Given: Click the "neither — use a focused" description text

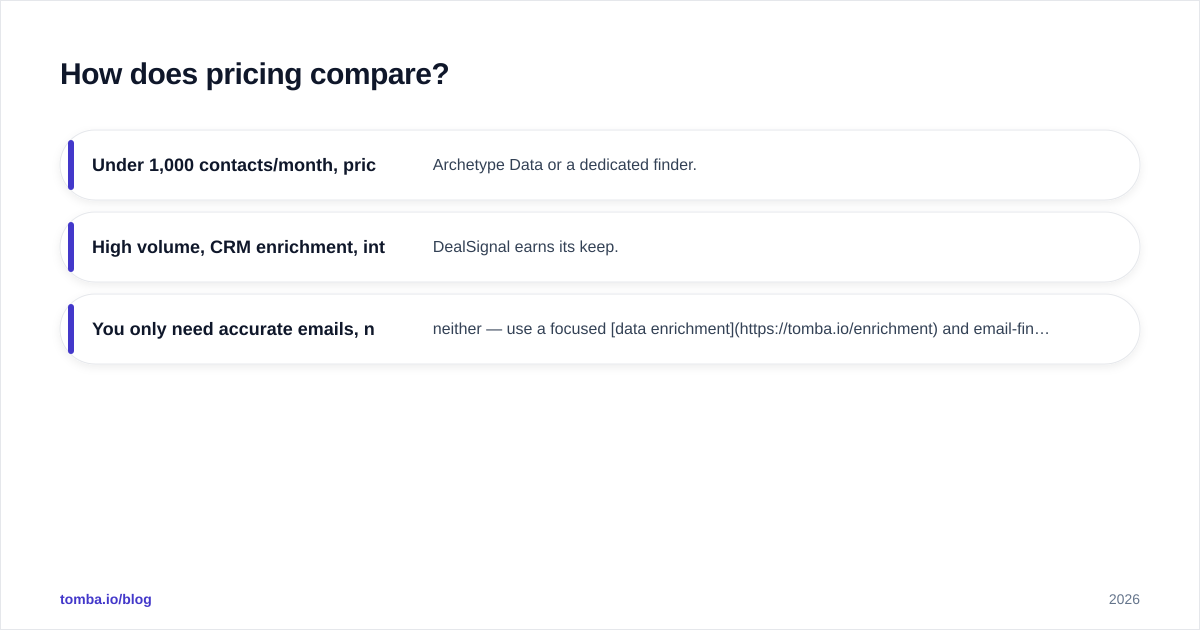Looking at the screenshot, I should [x=741, y=329].
